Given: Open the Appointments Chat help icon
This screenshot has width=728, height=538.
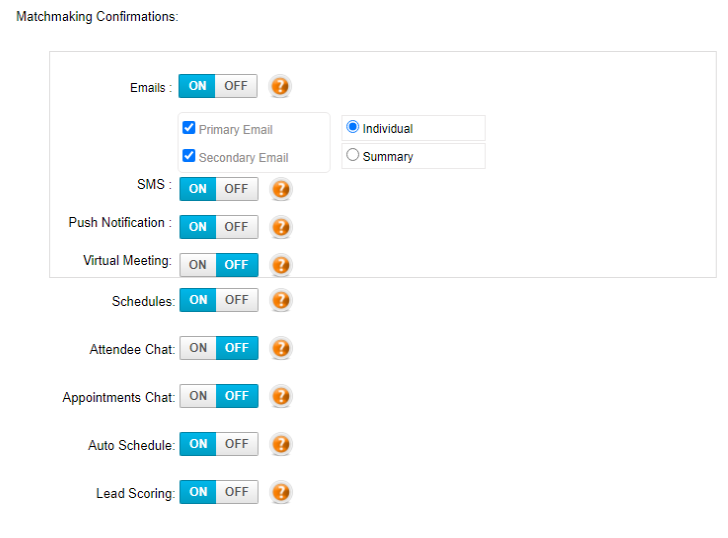Looking at the screenshot, I should pyautogui.click(x=281, y=396).
